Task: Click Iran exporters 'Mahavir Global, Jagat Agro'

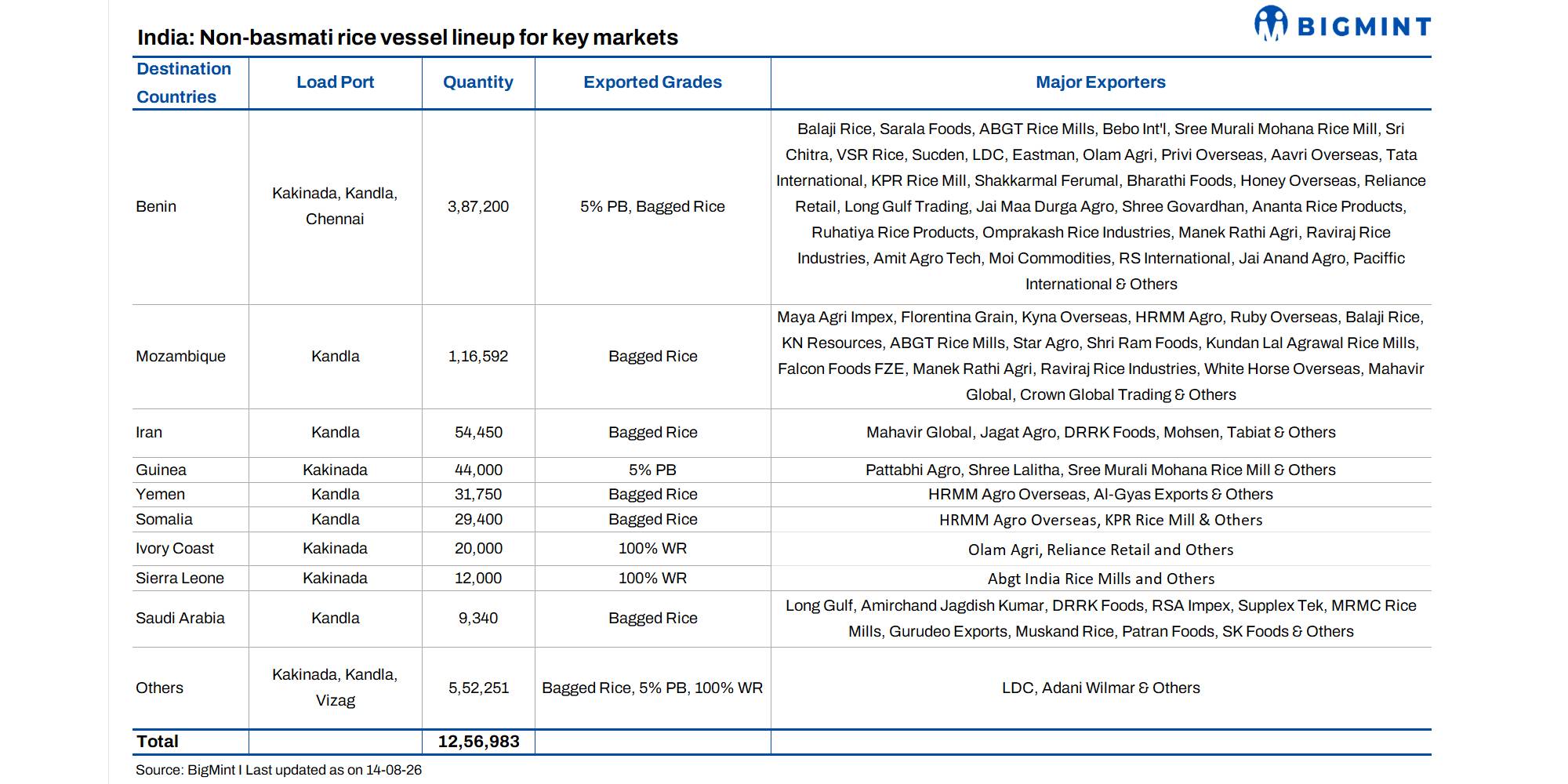Action: 1101,432
